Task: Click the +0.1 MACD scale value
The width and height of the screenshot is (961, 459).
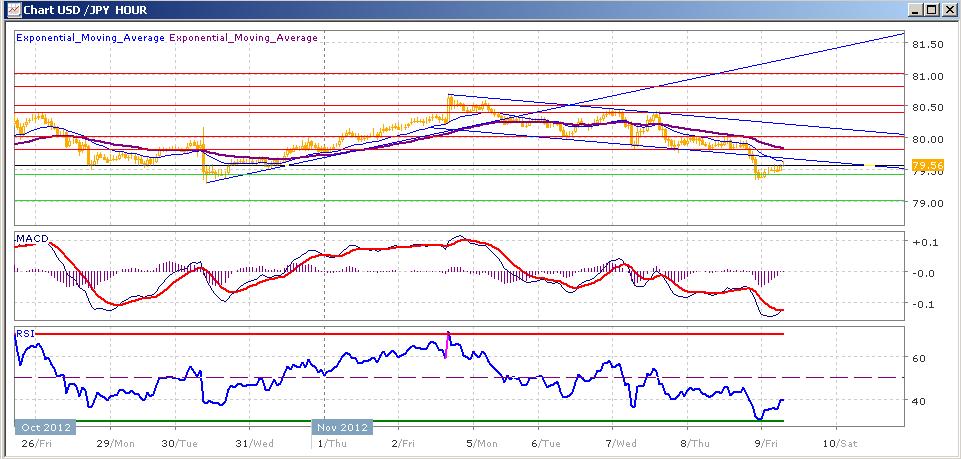Action: 924,242
